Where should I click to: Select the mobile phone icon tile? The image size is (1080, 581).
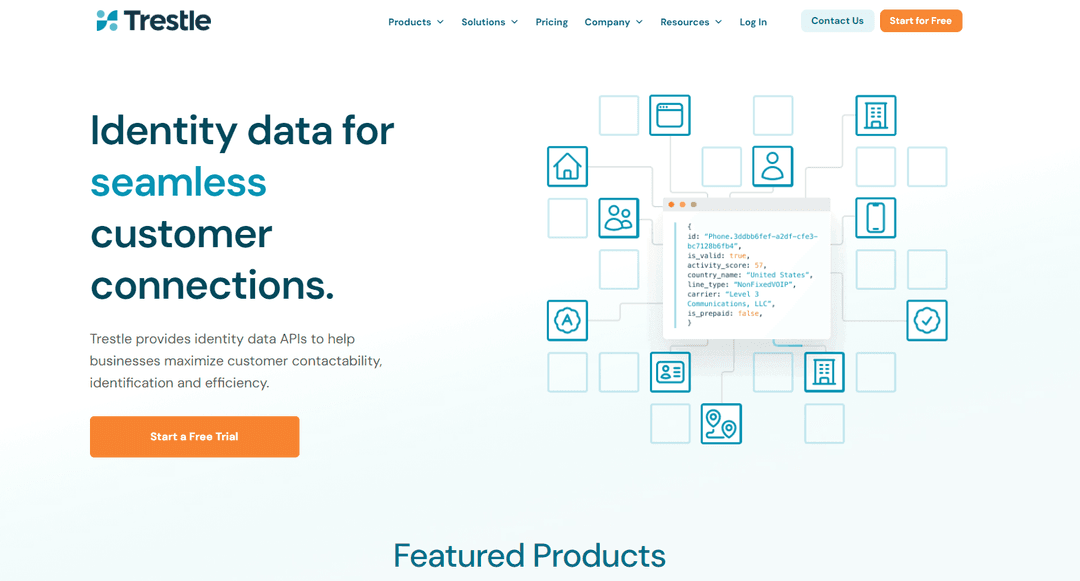click(x=875, y=218)
